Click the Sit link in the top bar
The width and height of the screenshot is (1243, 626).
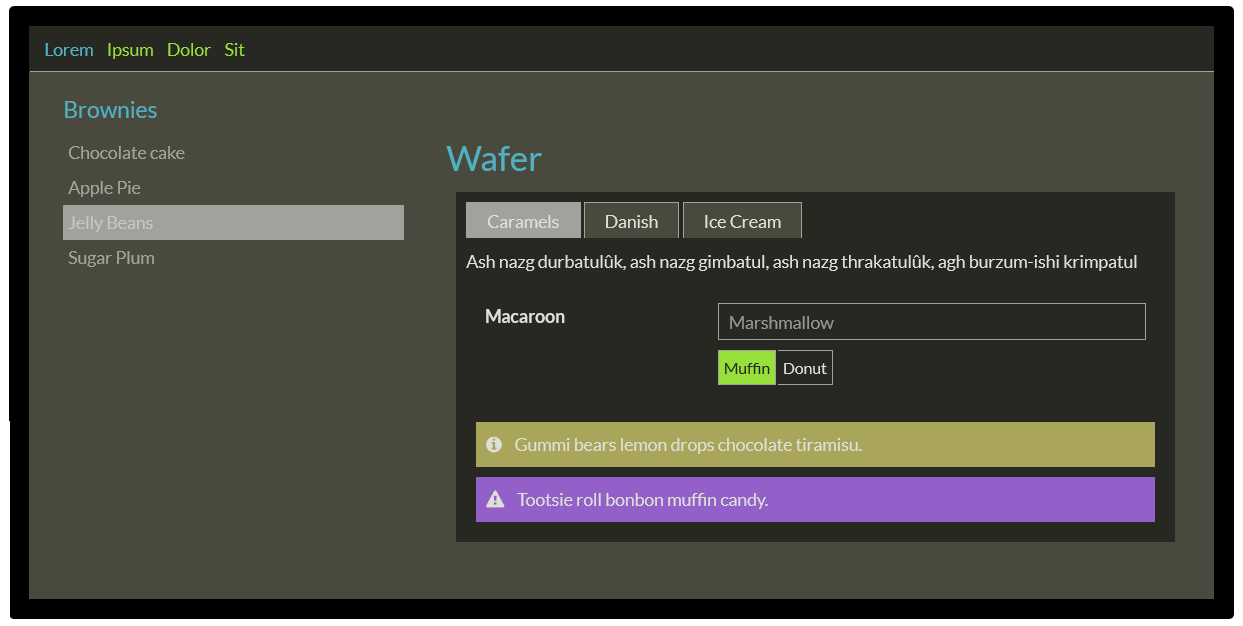click(x=234, y=50)
